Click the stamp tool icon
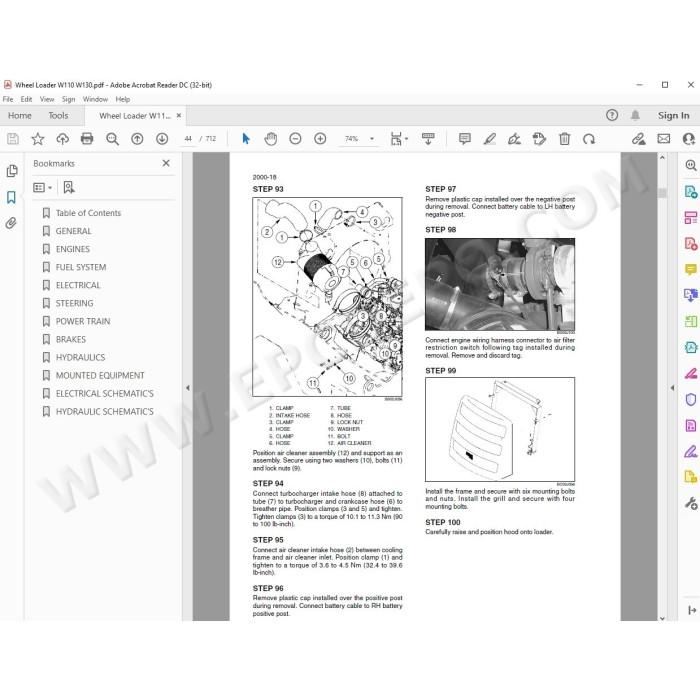This screenshot has height=700, width=700. 539,139
